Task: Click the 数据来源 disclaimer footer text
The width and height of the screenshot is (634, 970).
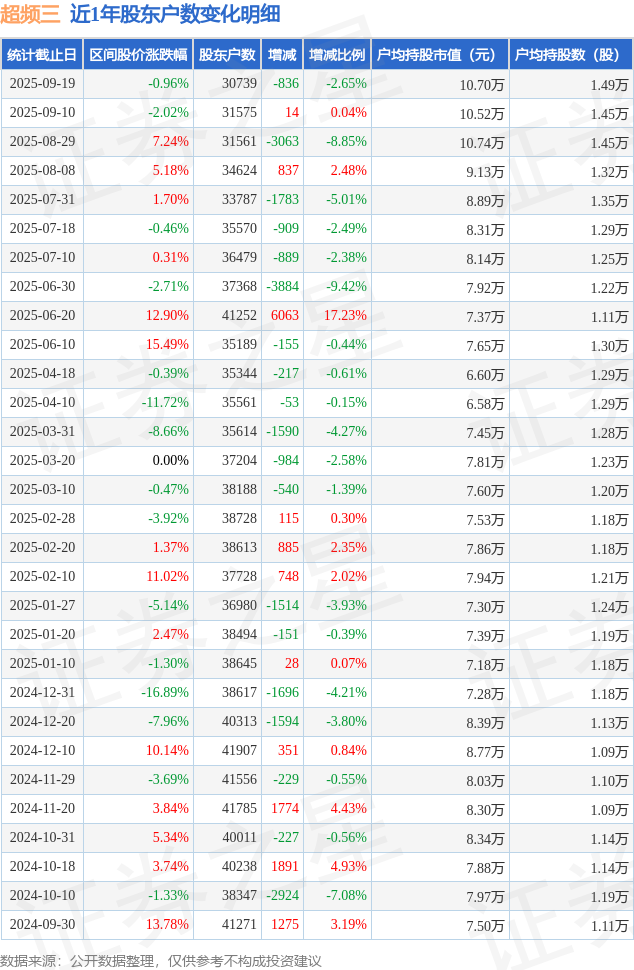Action: coord(161,960)
